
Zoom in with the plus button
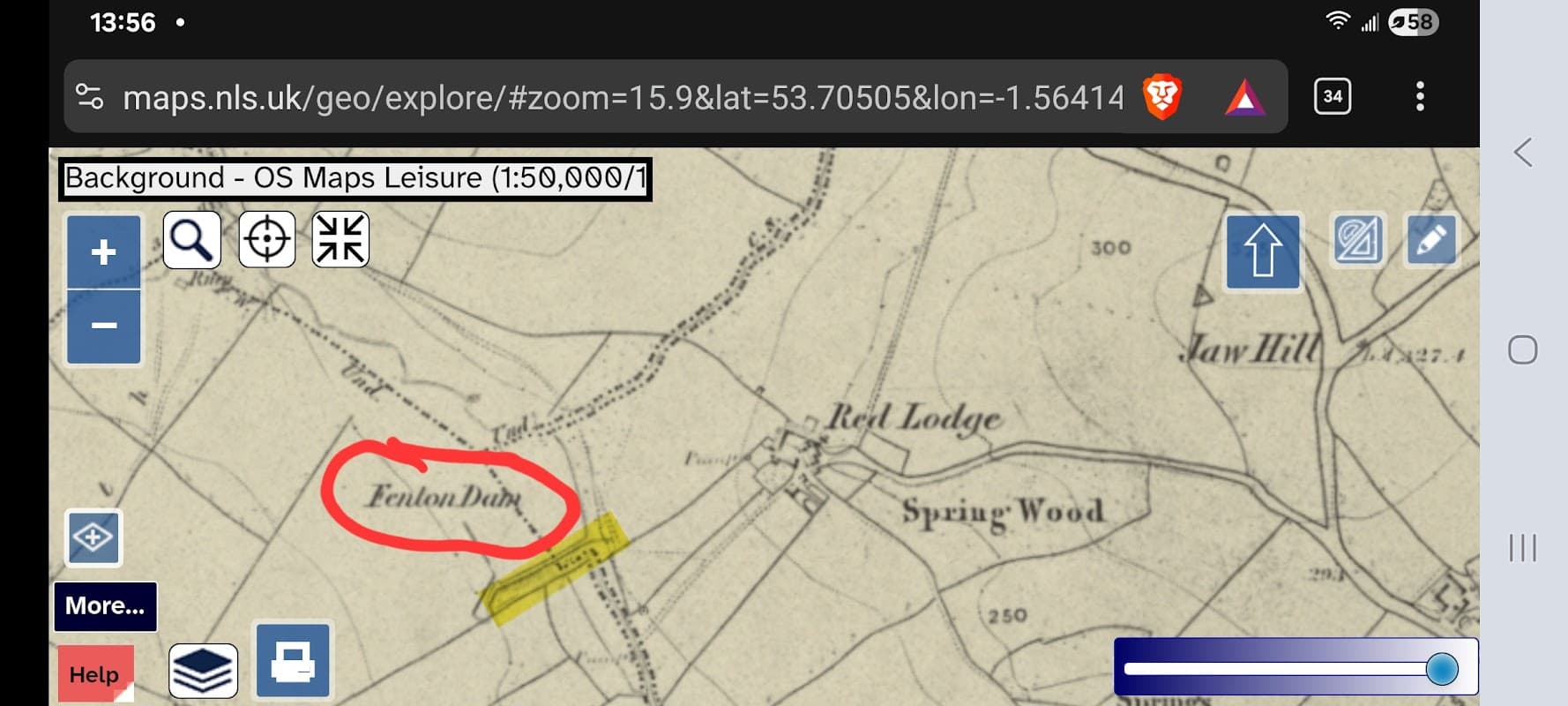pos(104,252)
